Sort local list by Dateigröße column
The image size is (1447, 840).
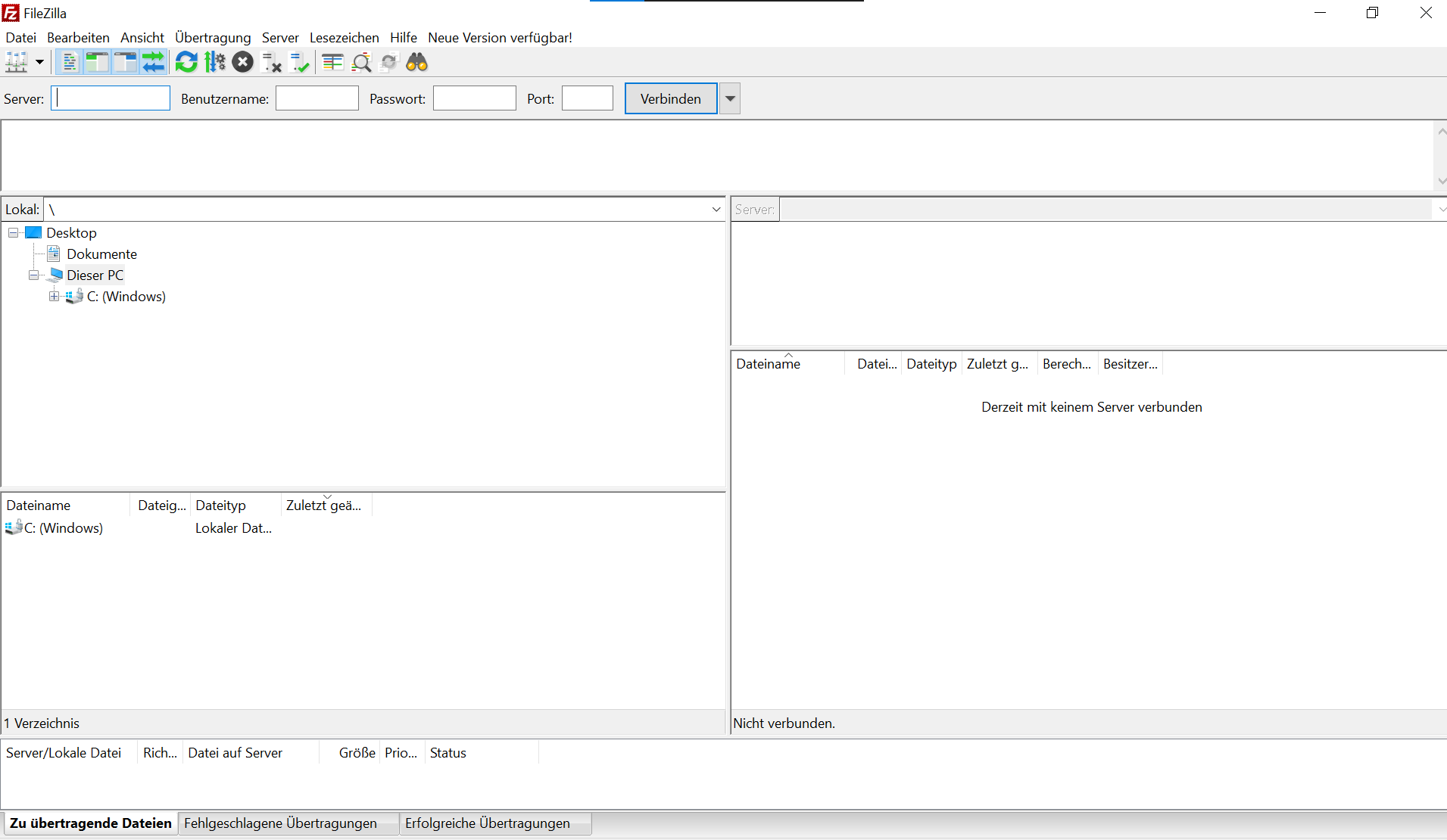pyautogui.click(x=161, y=506)
